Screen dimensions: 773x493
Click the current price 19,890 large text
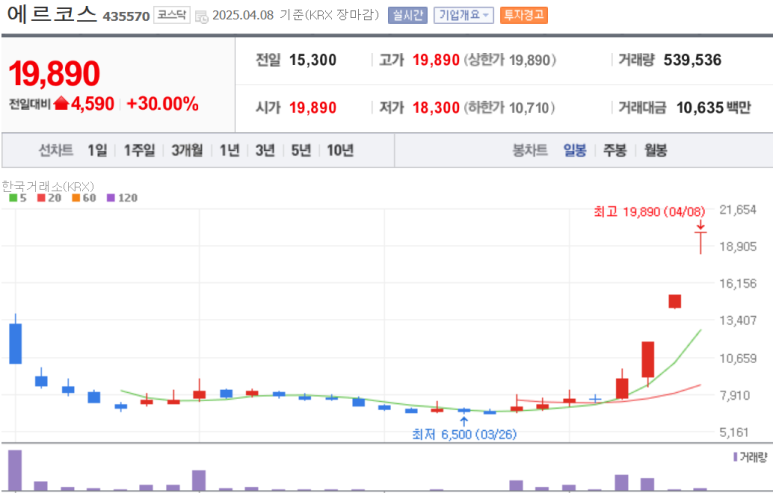54,73
